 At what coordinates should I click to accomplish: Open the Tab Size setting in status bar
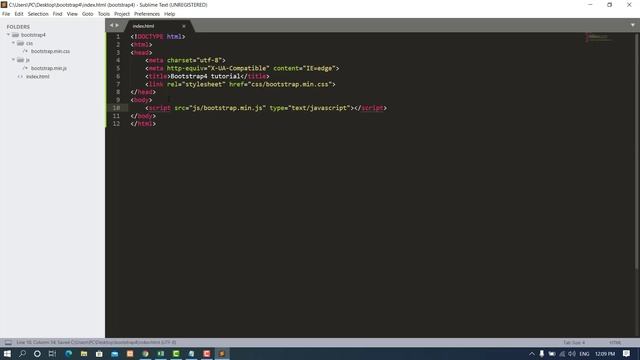click(574, 342)
